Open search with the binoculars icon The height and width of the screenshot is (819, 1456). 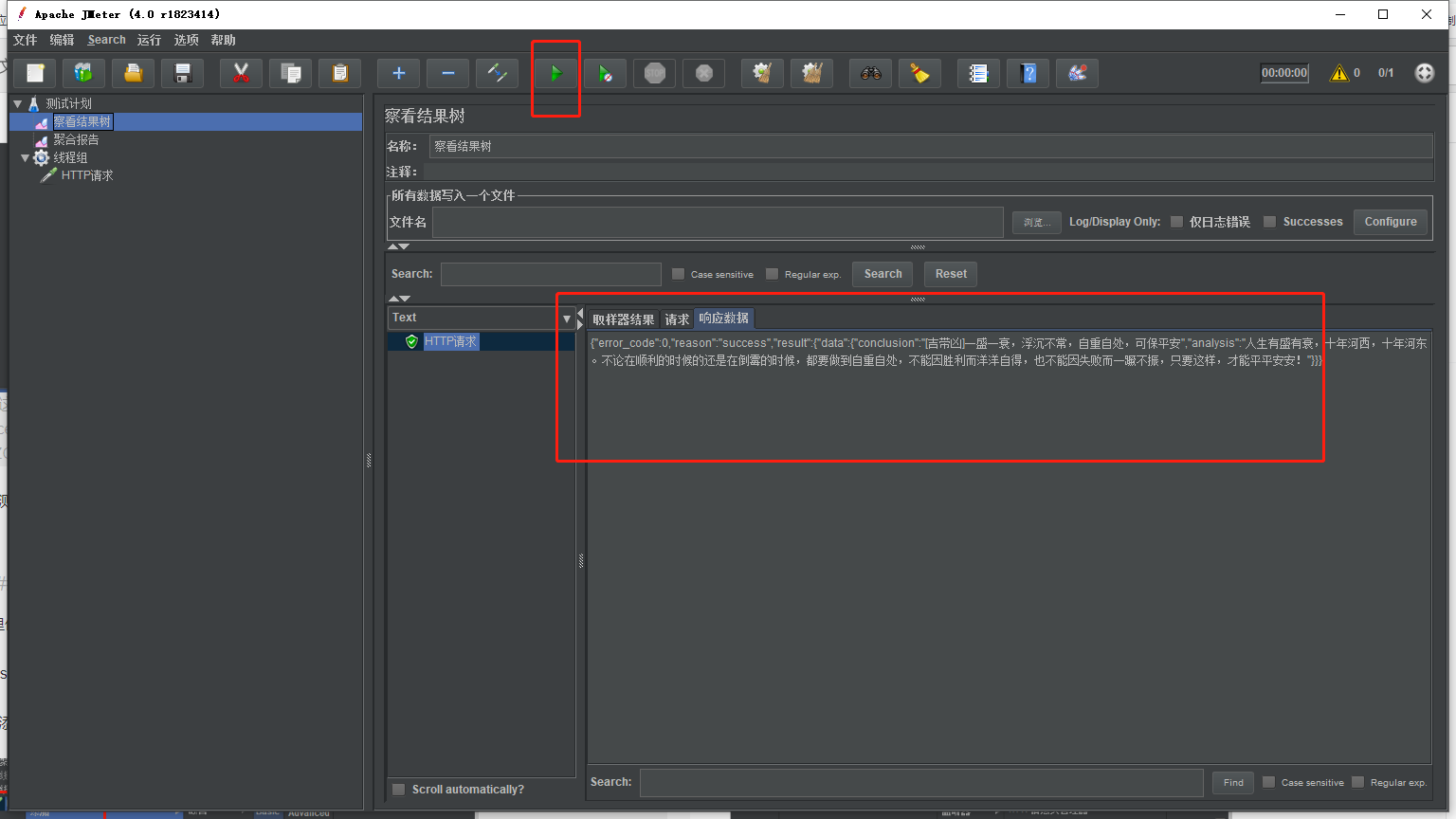(x=871, y=73)
